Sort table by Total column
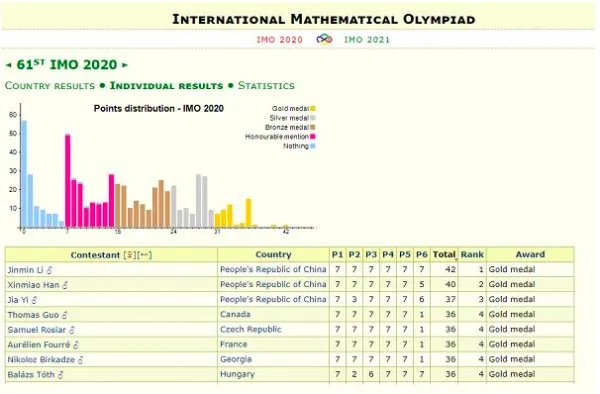This screenshot has width=600, height=394. (x=444, y=255)
